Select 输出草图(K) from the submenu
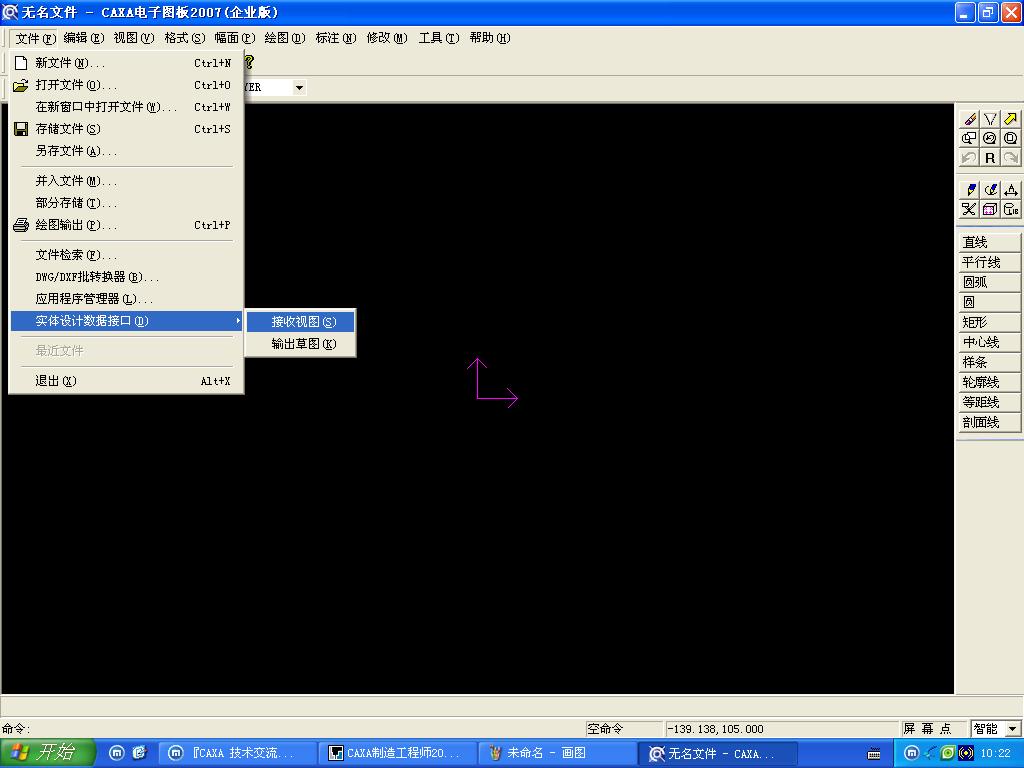The height and width of the screenshot is (768, 1024). [x=300, y=344]
